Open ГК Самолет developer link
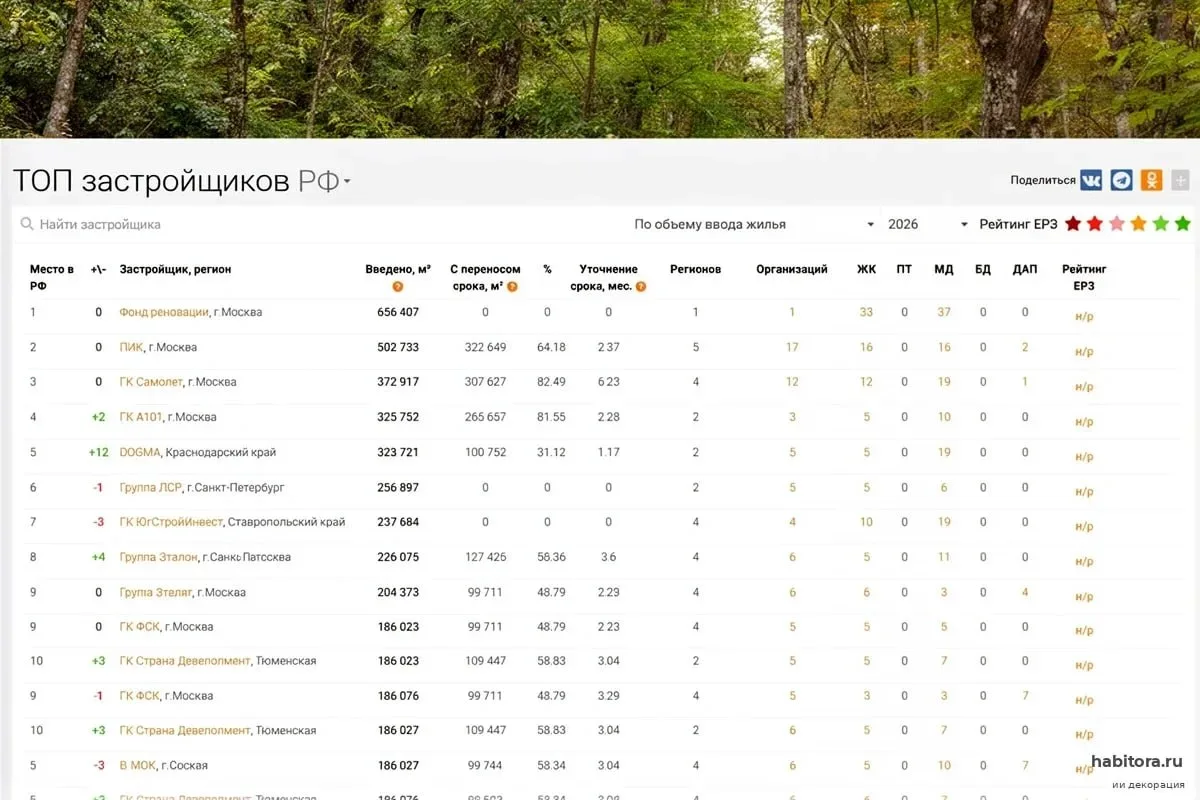Viewport: 1200px width, 800px height. [x=151, y=382]
